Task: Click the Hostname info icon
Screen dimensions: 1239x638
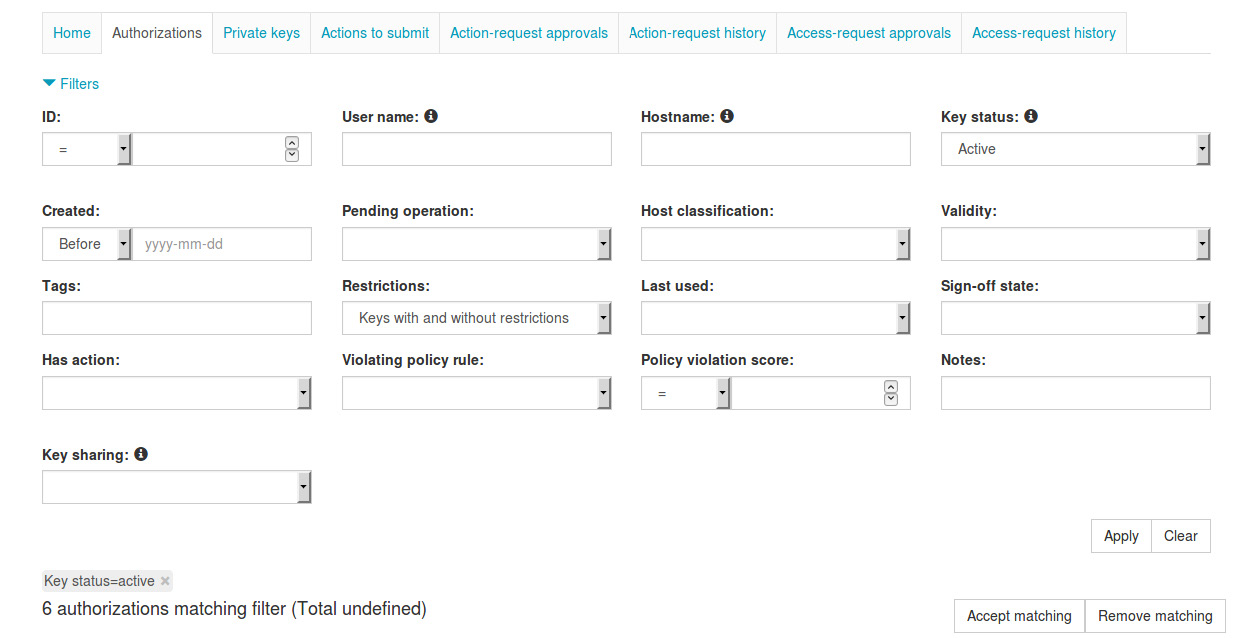Action: [x=727, y=116]
